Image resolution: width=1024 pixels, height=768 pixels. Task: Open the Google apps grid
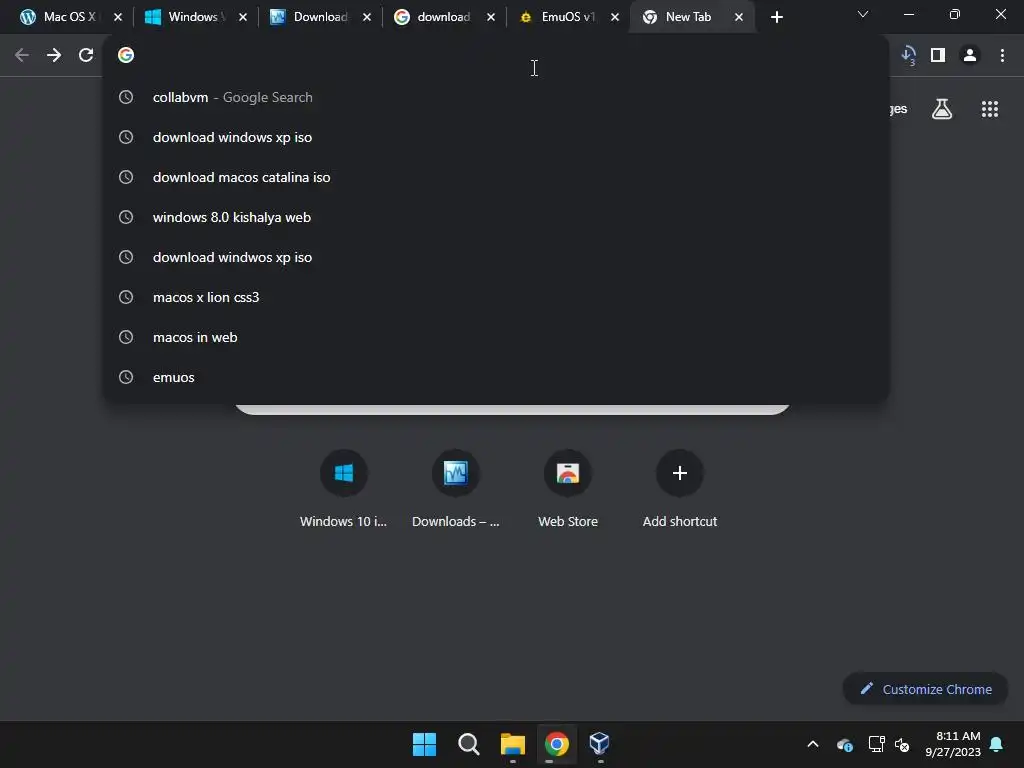989,109
